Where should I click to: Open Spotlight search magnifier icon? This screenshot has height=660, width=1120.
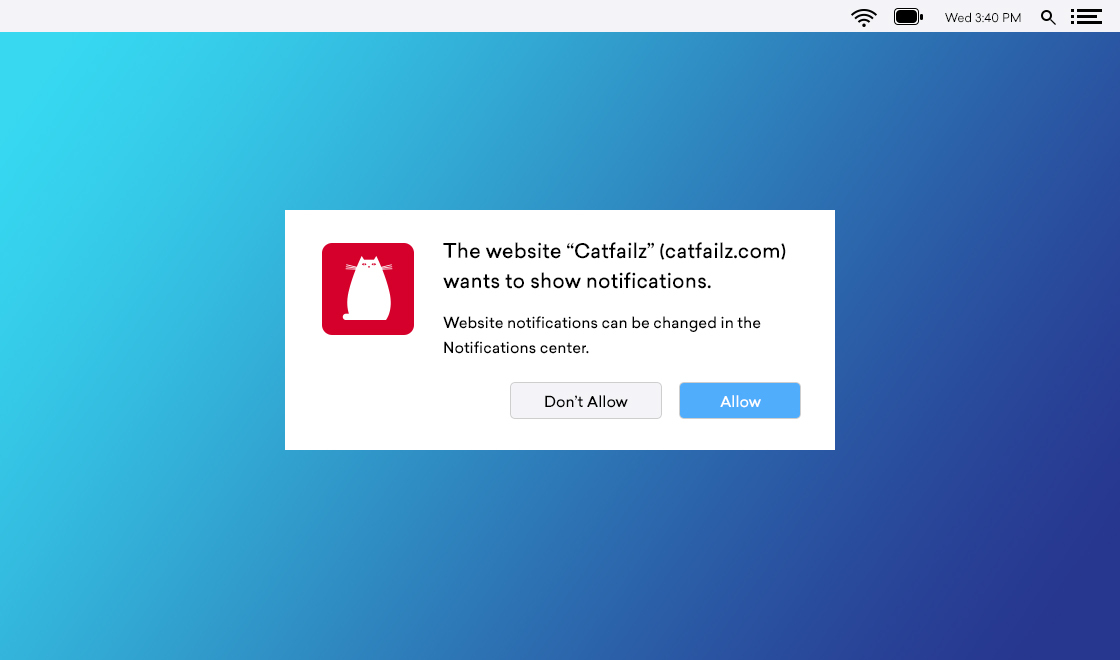[1048, 17]
